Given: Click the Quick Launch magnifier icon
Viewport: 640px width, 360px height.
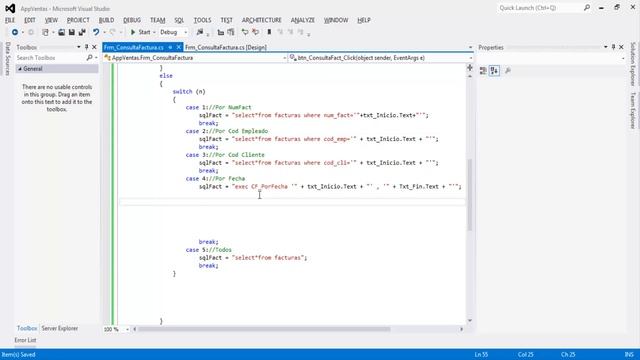Looking at the screenshot, I should pyautogui.click(x=587, y=8).
